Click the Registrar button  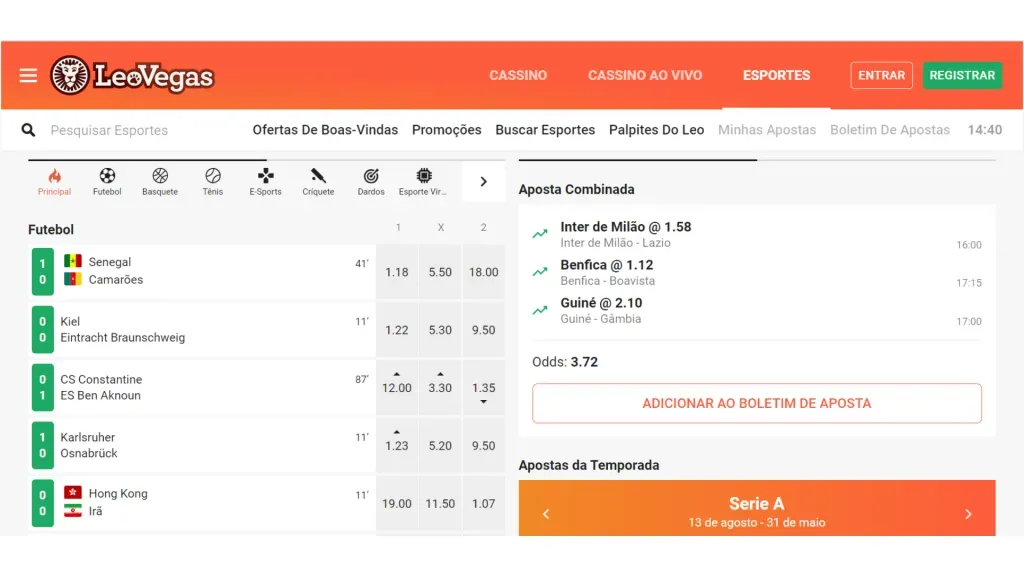tap(962, 75)
